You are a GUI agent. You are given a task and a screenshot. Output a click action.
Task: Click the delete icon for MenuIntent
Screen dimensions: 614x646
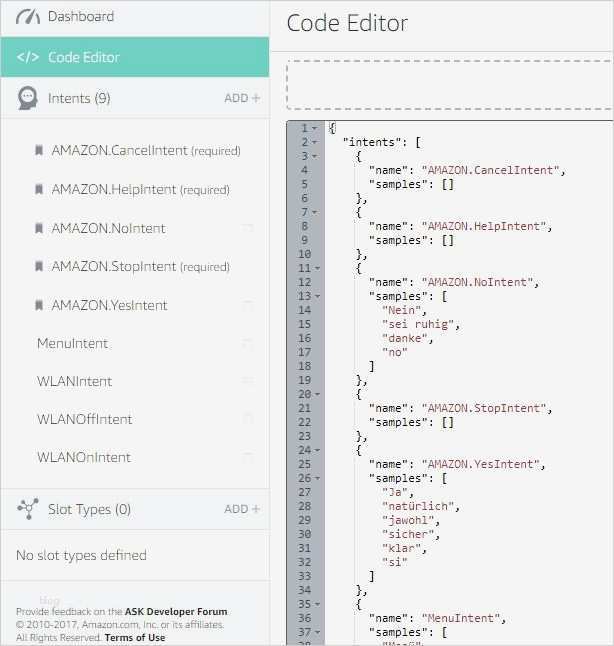248,343
